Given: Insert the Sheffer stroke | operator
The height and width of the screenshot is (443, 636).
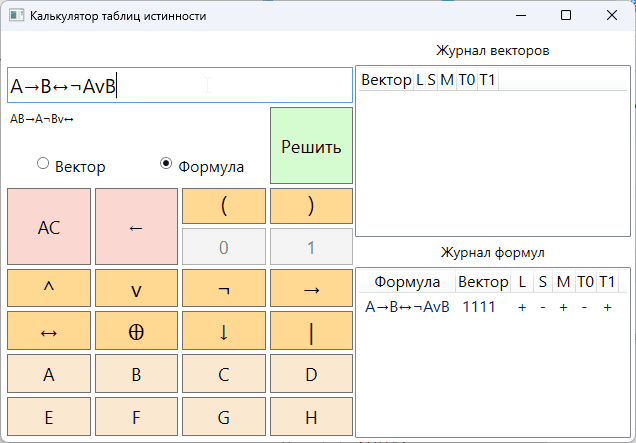Looking at the screenshot, I should click(x=311, y=330).
